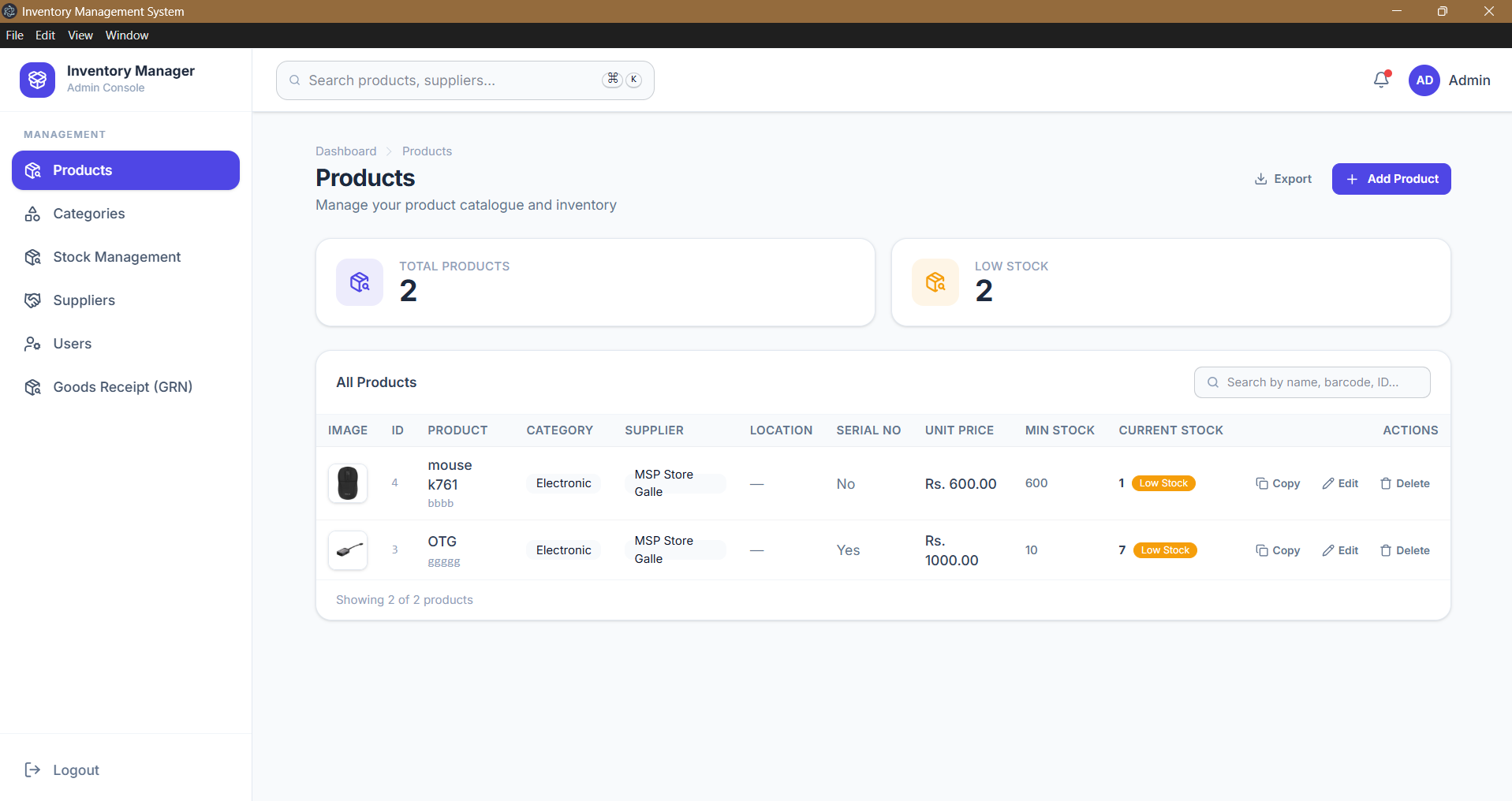Open the Edit menu
The width and height of the screenshot is (1512, 801).
coord(45,35)
